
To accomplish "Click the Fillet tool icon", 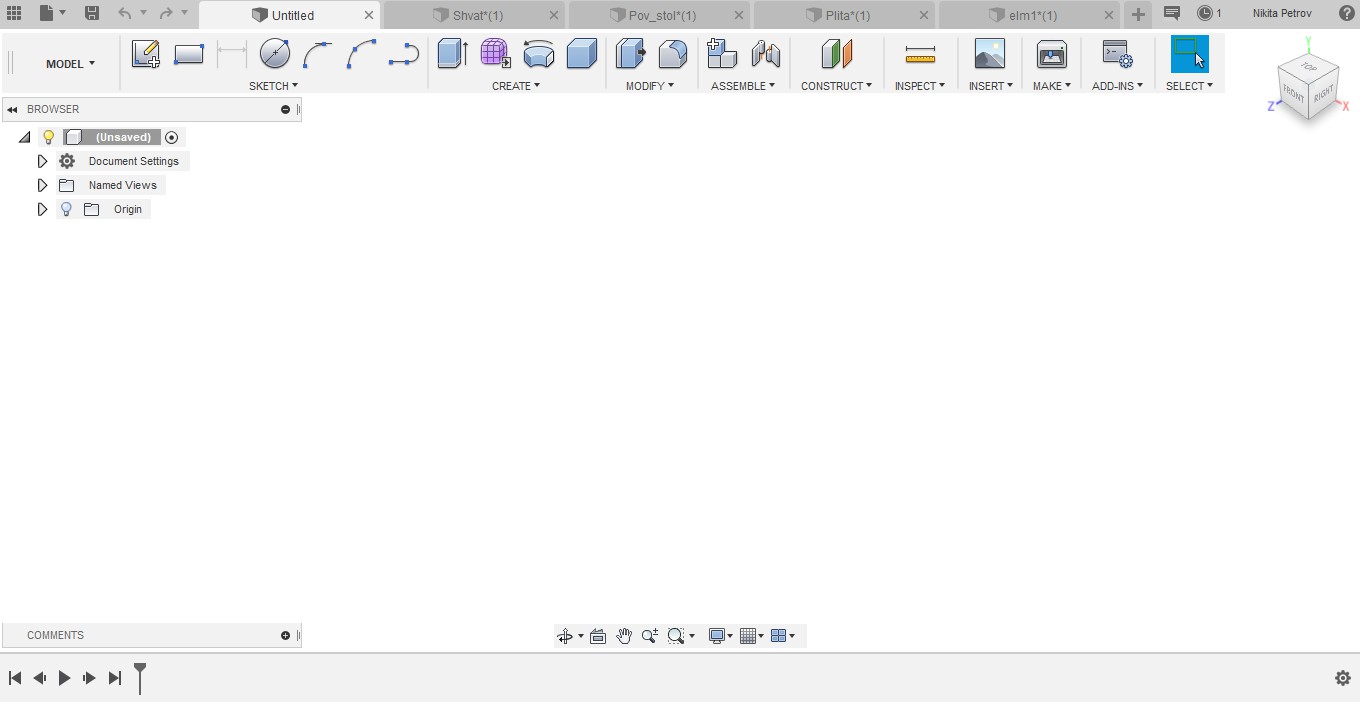I will [673, 54].
